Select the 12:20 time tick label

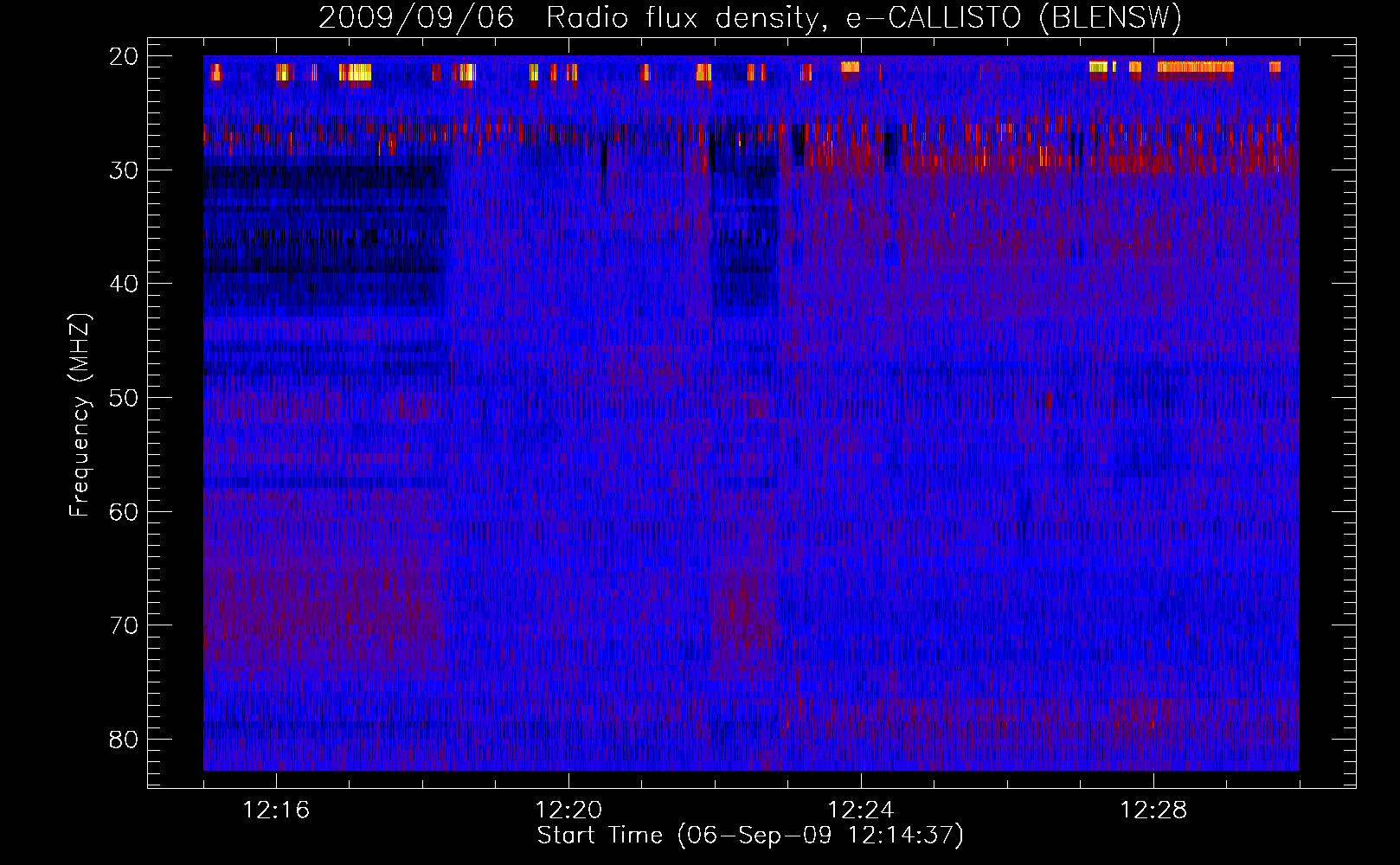(x=568, y=810)
